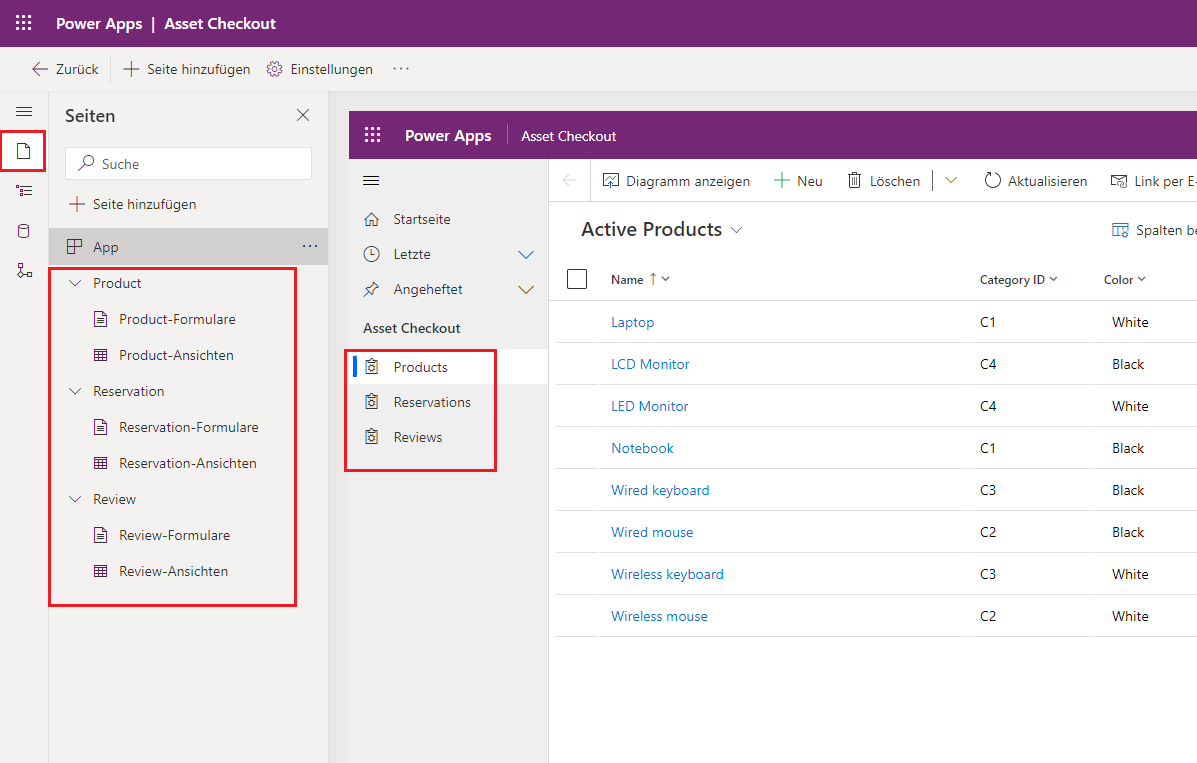Select Reservations in the Asset Checkout navigation
The width and height of the screenshot is (1197, 763).
[x=431, y=402]
